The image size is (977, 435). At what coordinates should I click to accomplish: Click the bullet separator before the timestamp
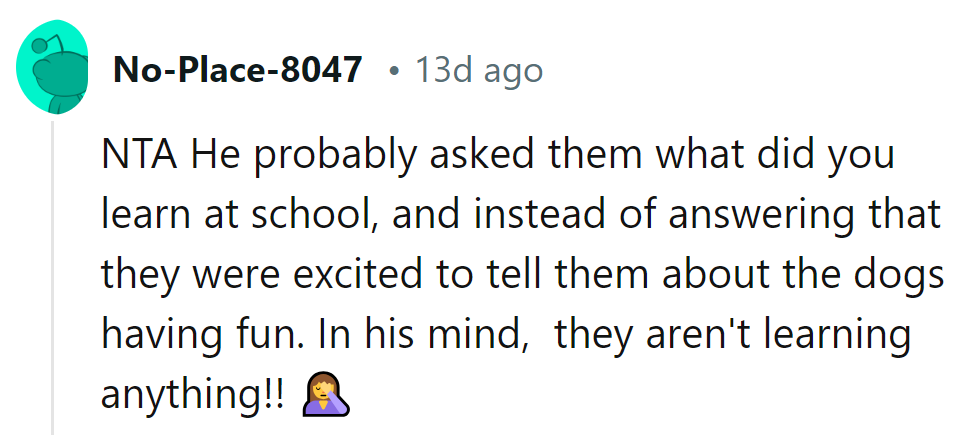click(394, 72)
